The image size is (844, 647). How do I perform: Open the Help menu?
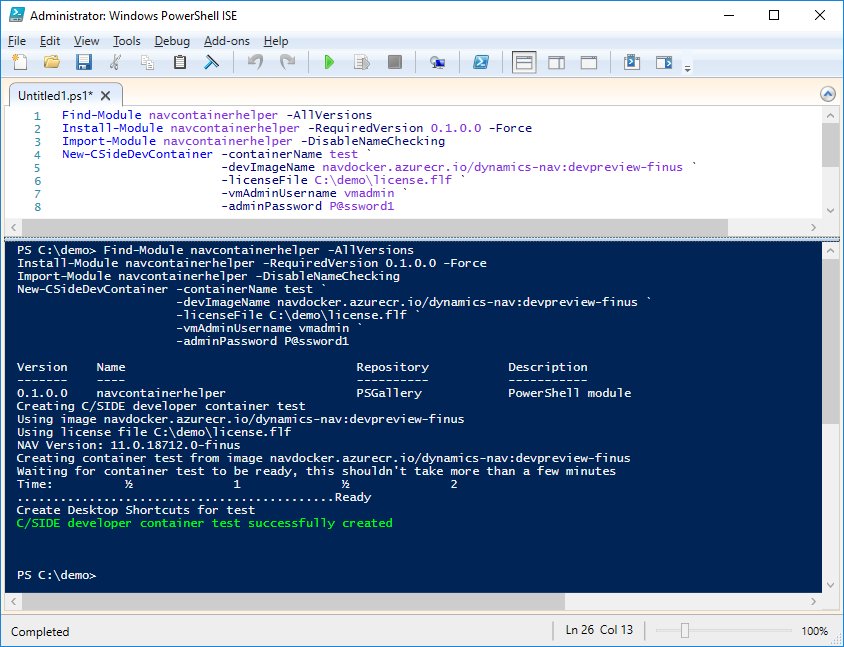pyautogui.click(x=276, y=41)
